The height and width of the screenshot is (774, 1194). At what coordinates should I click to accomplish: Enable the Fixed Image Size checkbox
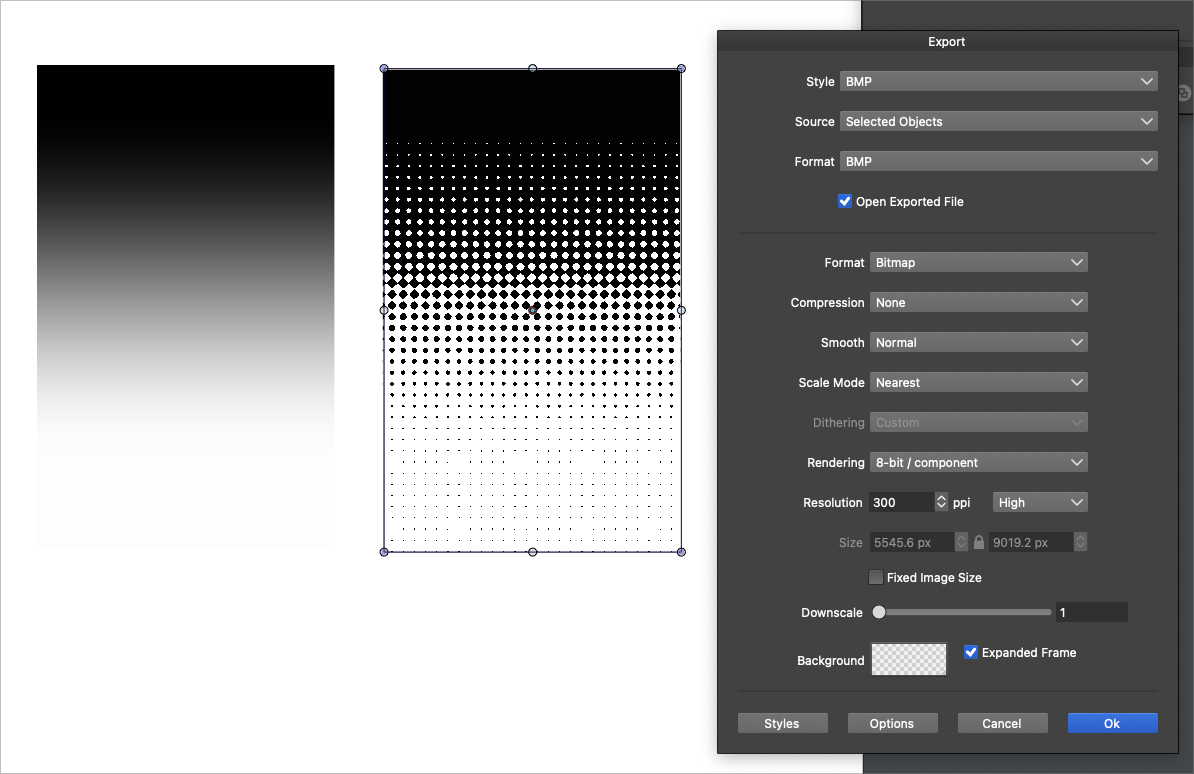click(876, 577)
